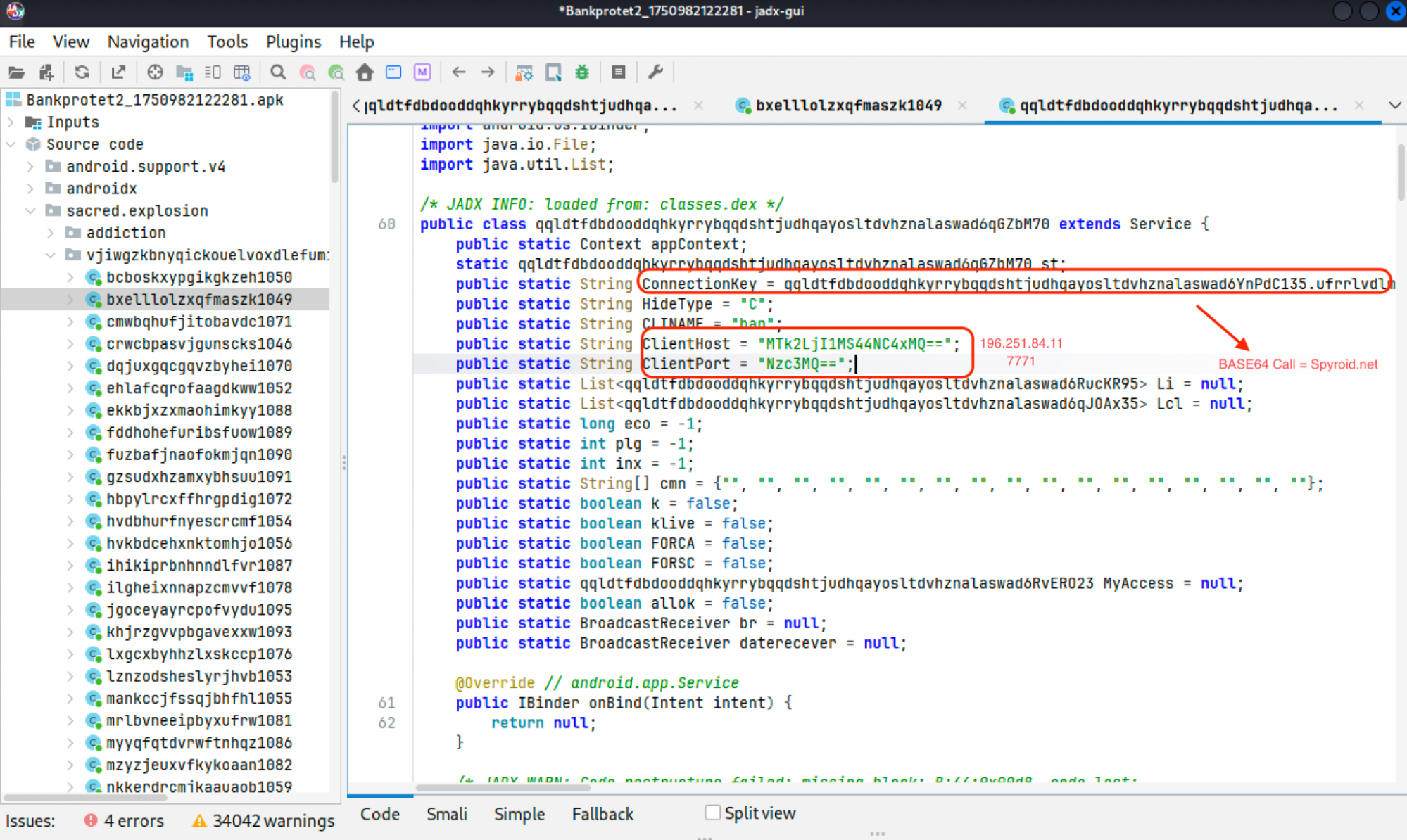Open the comment search icon (green)
Image resolution: width=1407 pixels, height=840 pixels.
pos(336,72)
